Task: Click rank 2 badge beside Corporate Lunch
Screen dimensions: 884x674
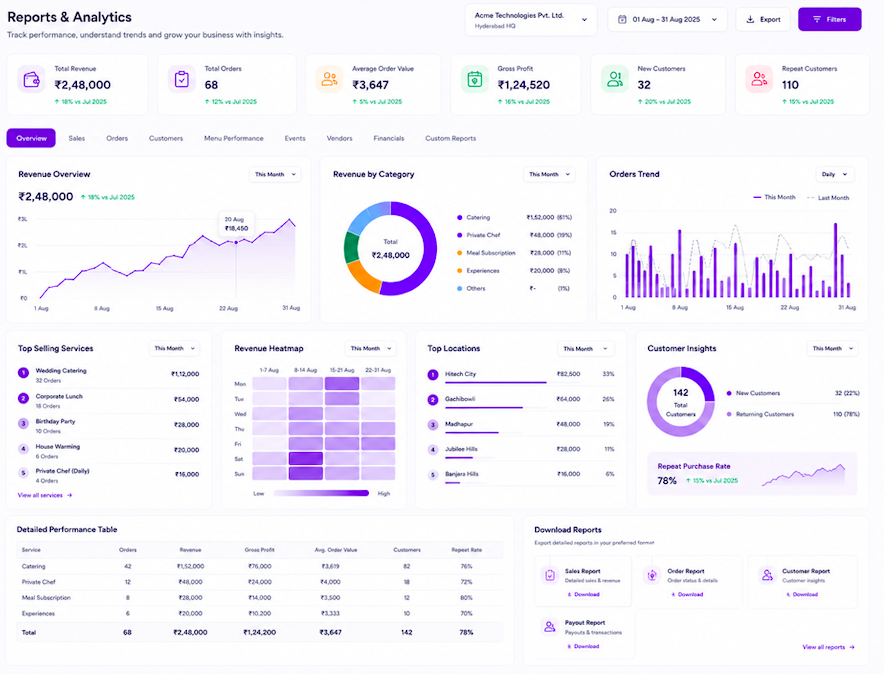Action: 23,398
